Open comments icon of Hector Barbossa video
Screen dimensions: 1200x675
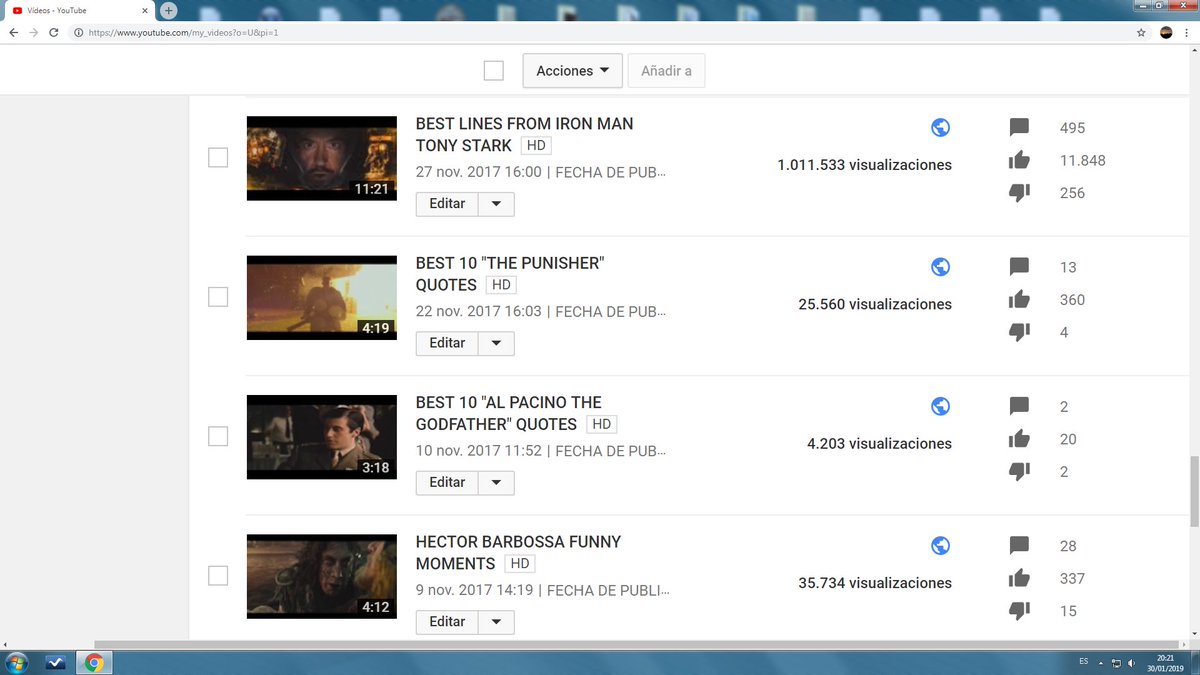pyautogui.click(x=1019, y=546)
